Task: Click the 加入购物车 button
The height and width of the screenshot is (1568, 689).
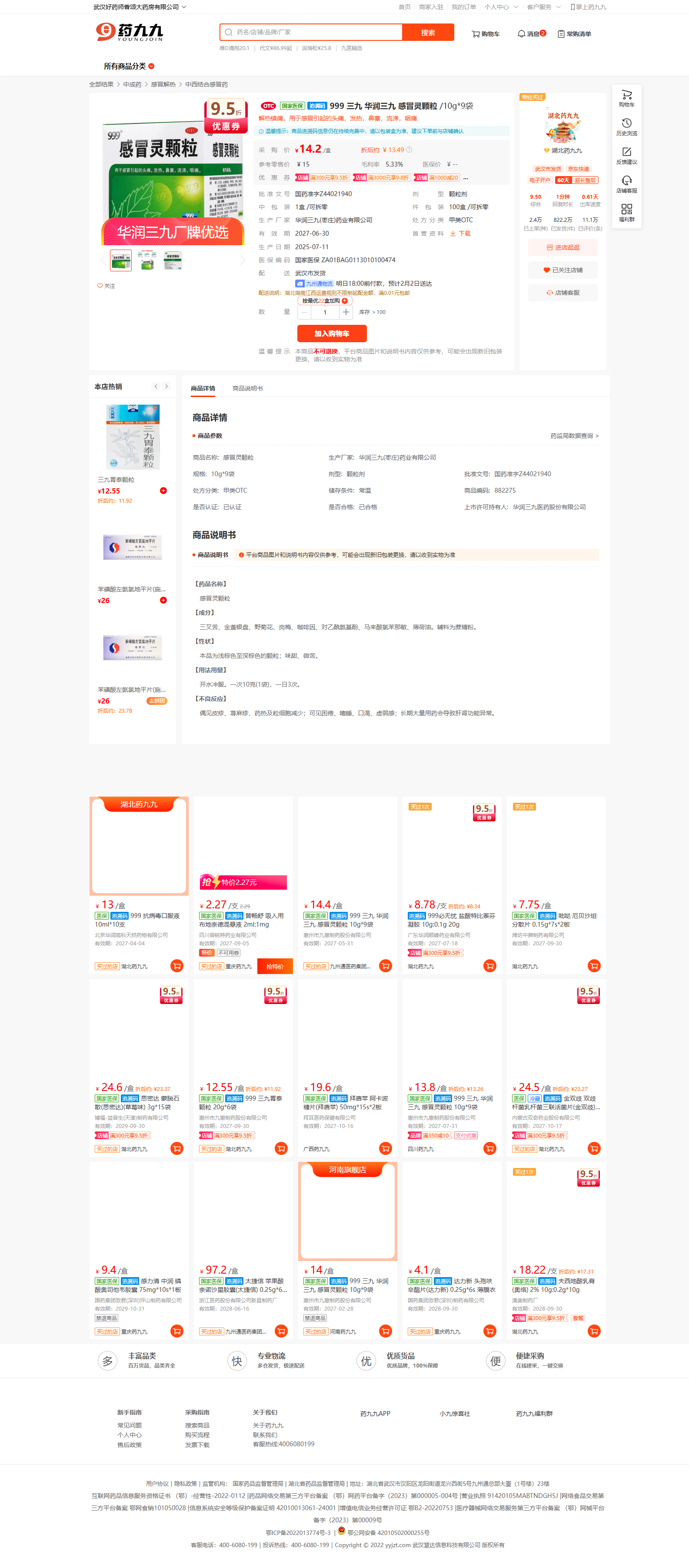Action: click(x=331, y=334)
